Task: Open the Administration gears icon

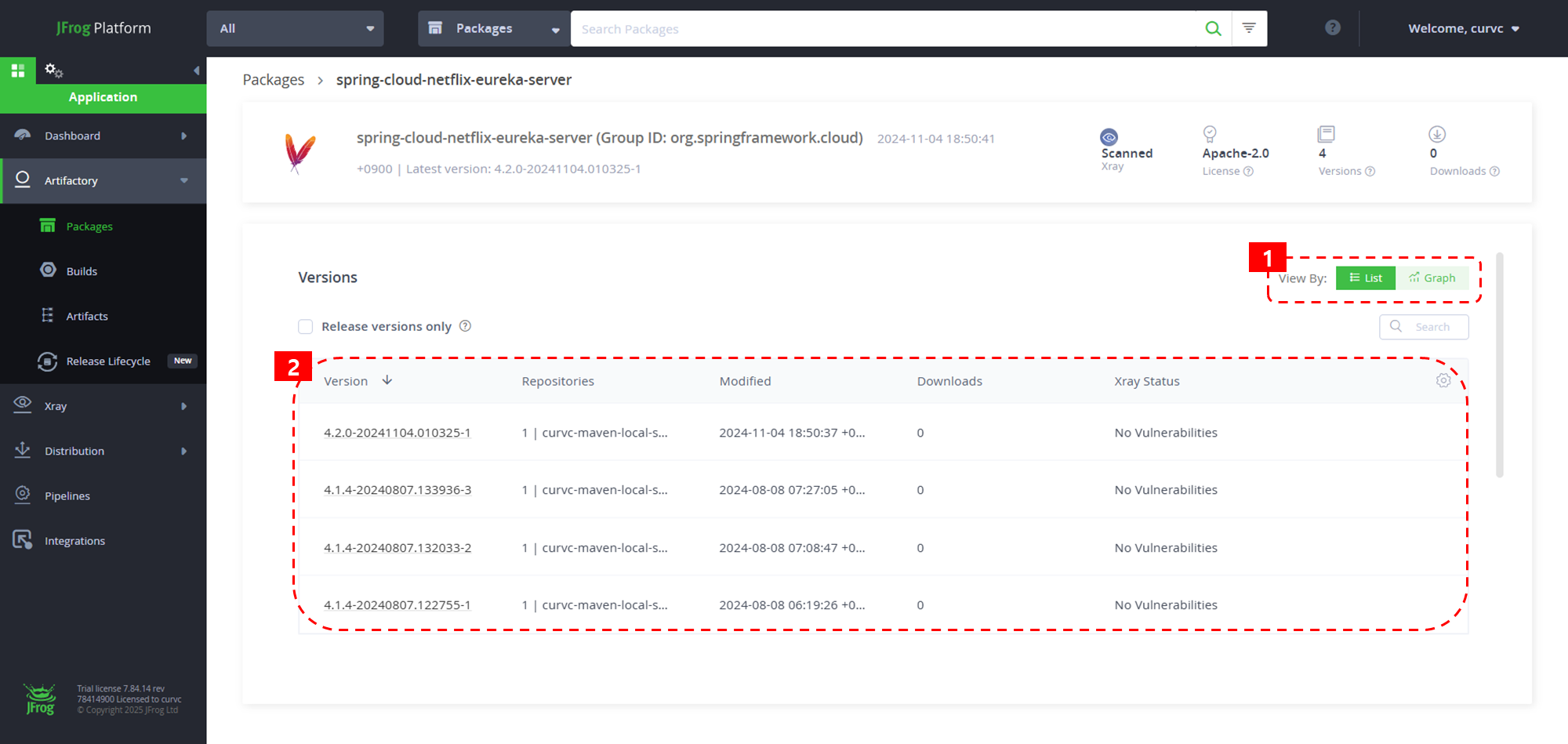Action: click(x=53, y=71)
